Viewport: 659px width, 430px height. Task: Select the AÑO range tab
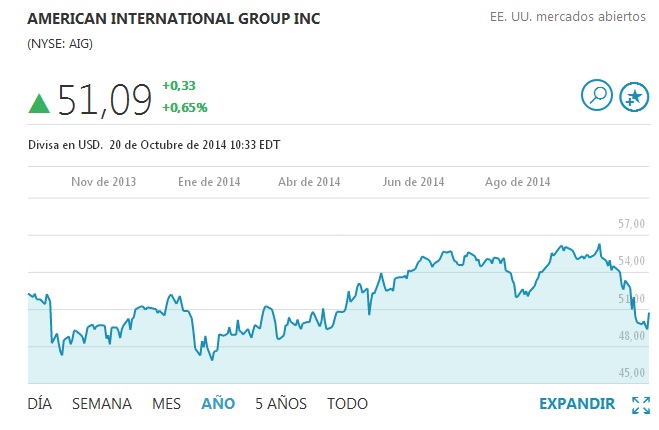pos(218,404)
